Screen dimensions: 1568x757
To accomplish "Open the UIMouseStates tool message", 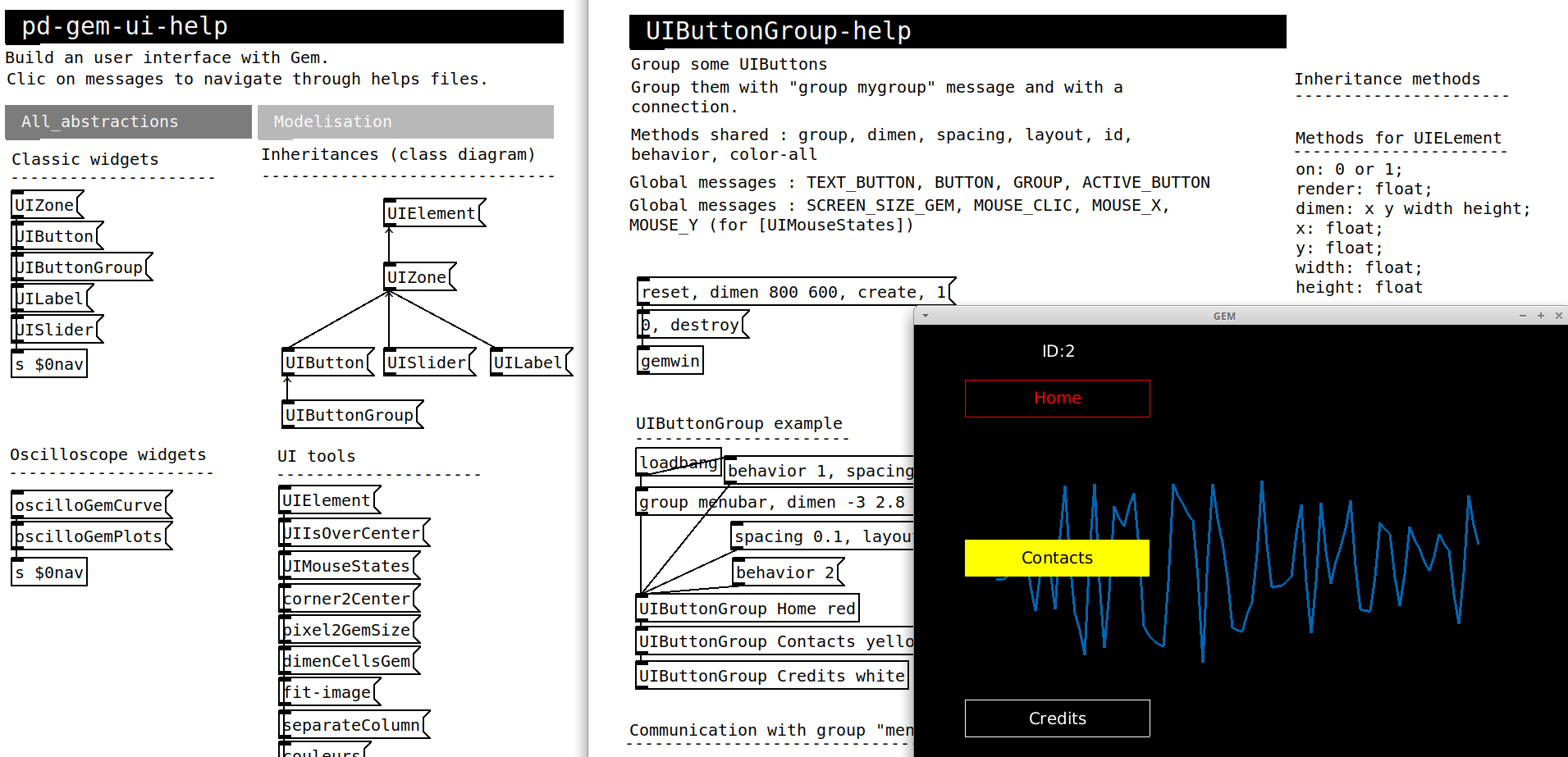I will tap(347, 566).
